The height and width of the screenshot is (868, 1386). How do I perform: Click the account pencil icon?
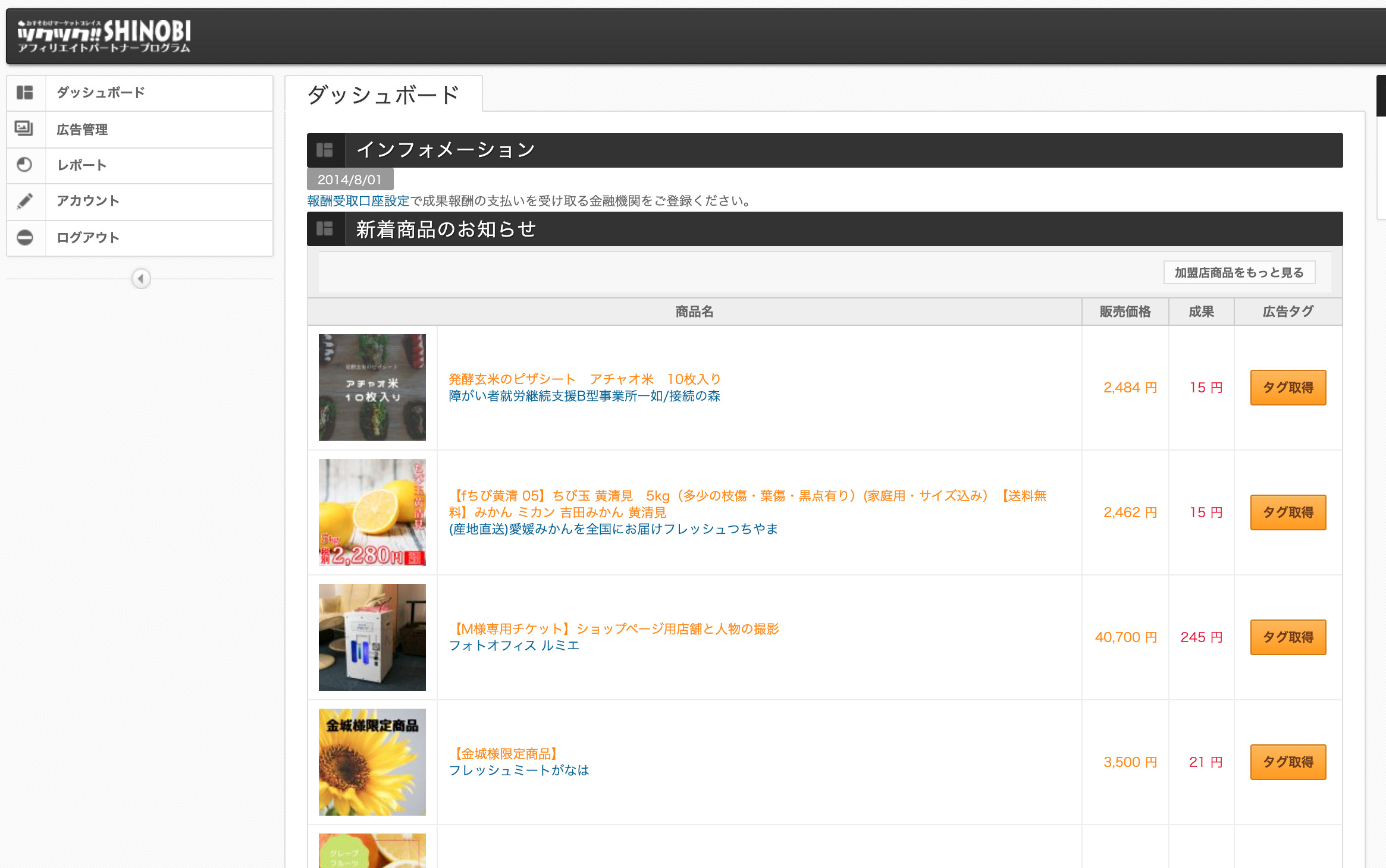click(x=25, y=201)
